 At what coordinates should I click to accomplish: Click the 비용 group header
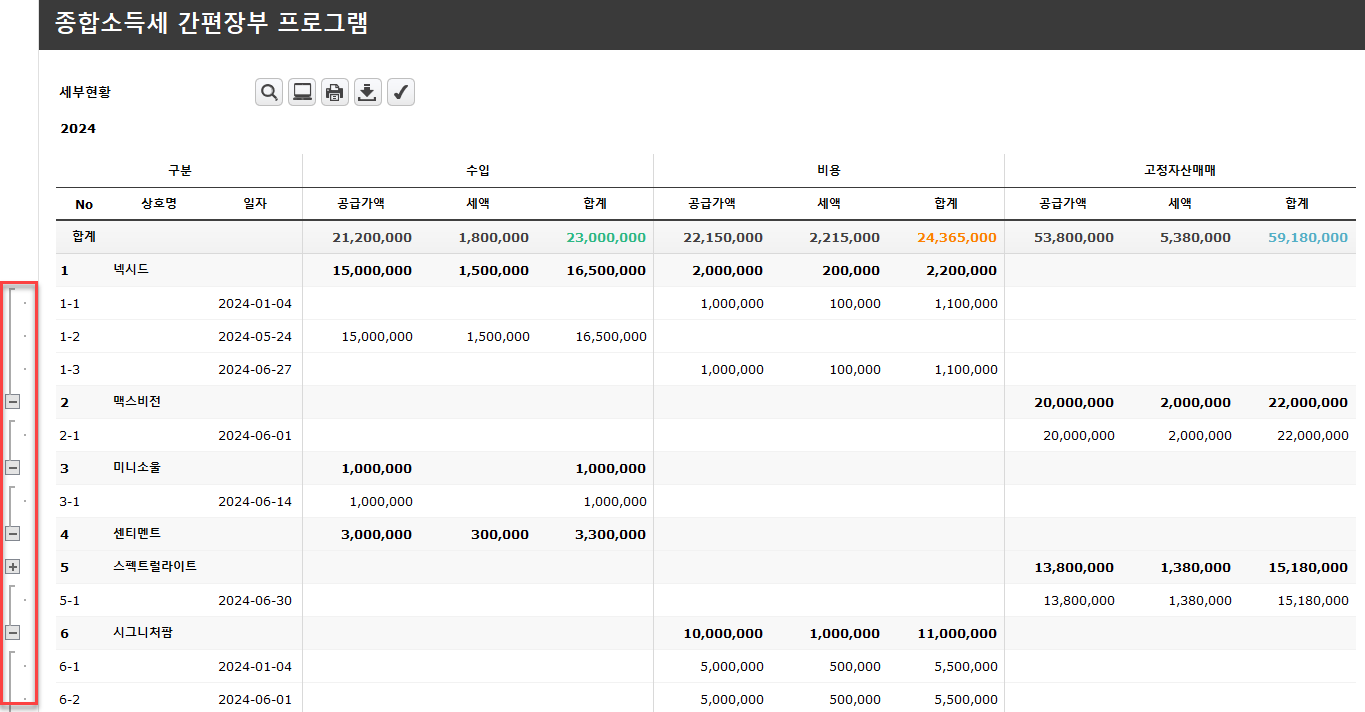click(x=829, y=170)
